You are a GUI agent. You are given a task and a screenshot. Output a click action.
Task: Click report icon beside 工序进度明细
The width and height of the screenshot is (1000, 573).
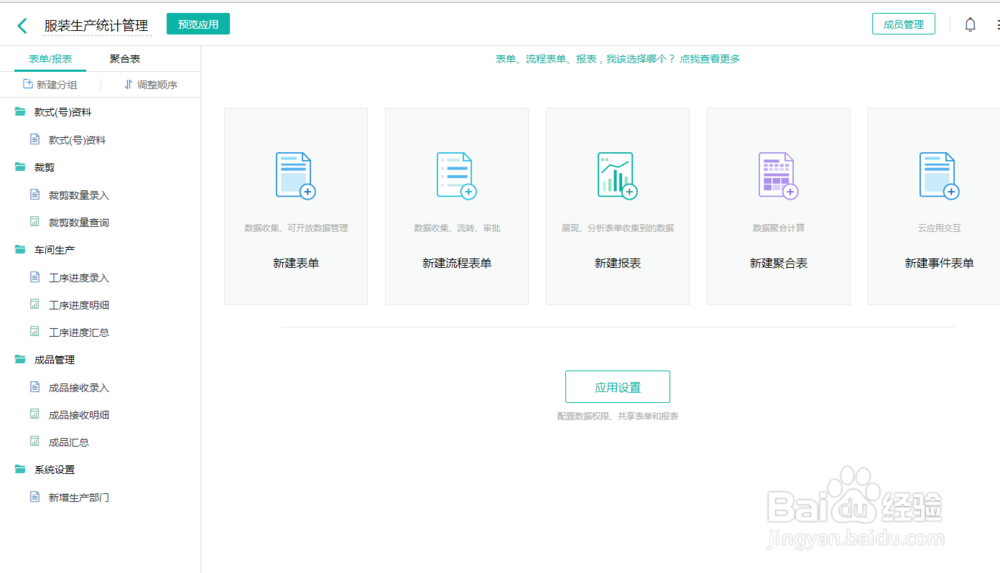click(x=35, y=304)
